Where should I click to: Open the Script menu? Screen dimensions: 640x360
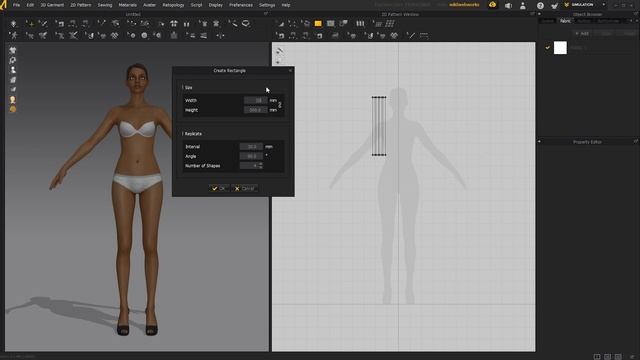pos(196,5)
